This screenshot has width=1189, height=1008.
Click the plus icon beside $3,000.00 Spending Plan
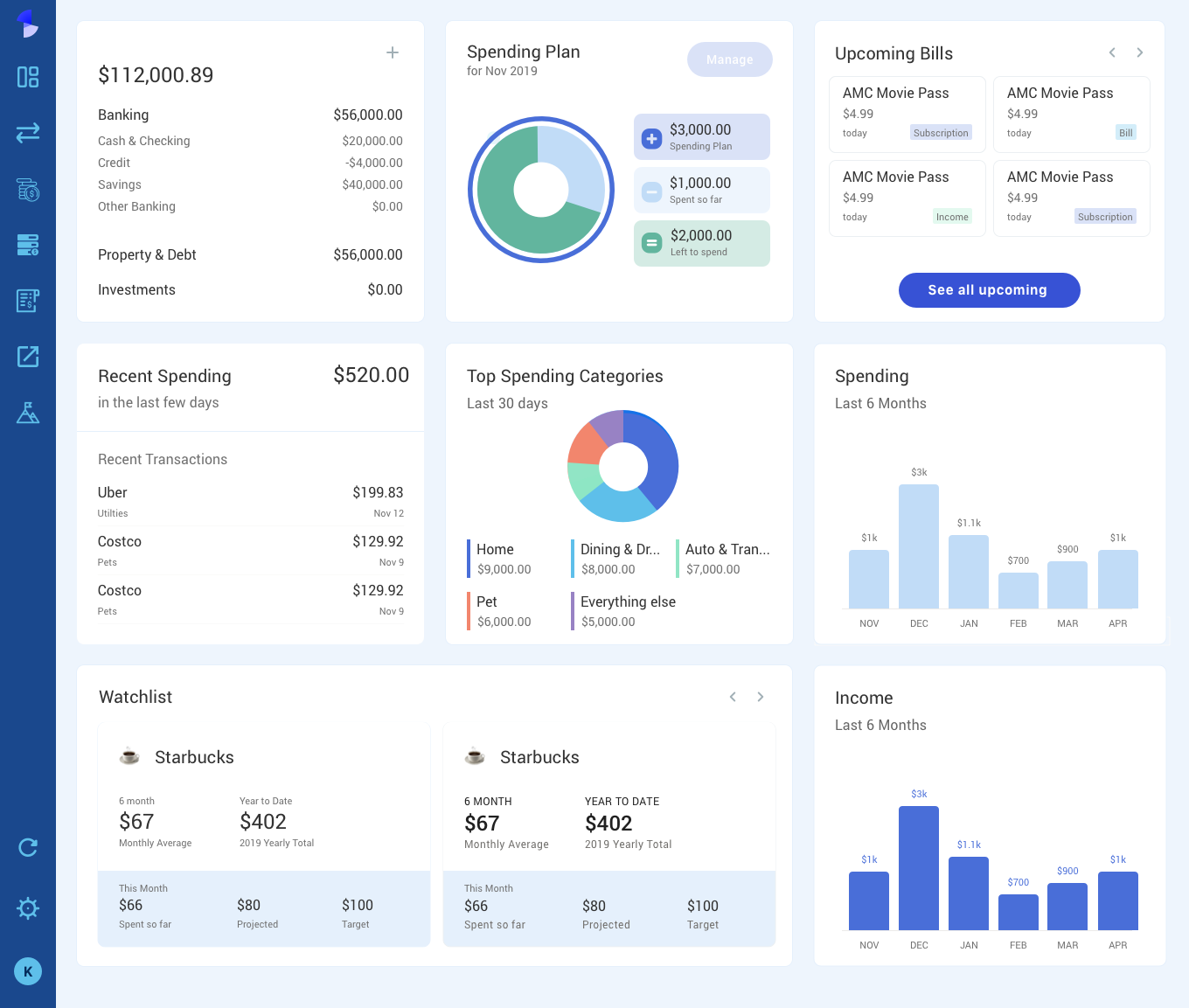pyautogui.click(x=652, y=138)
